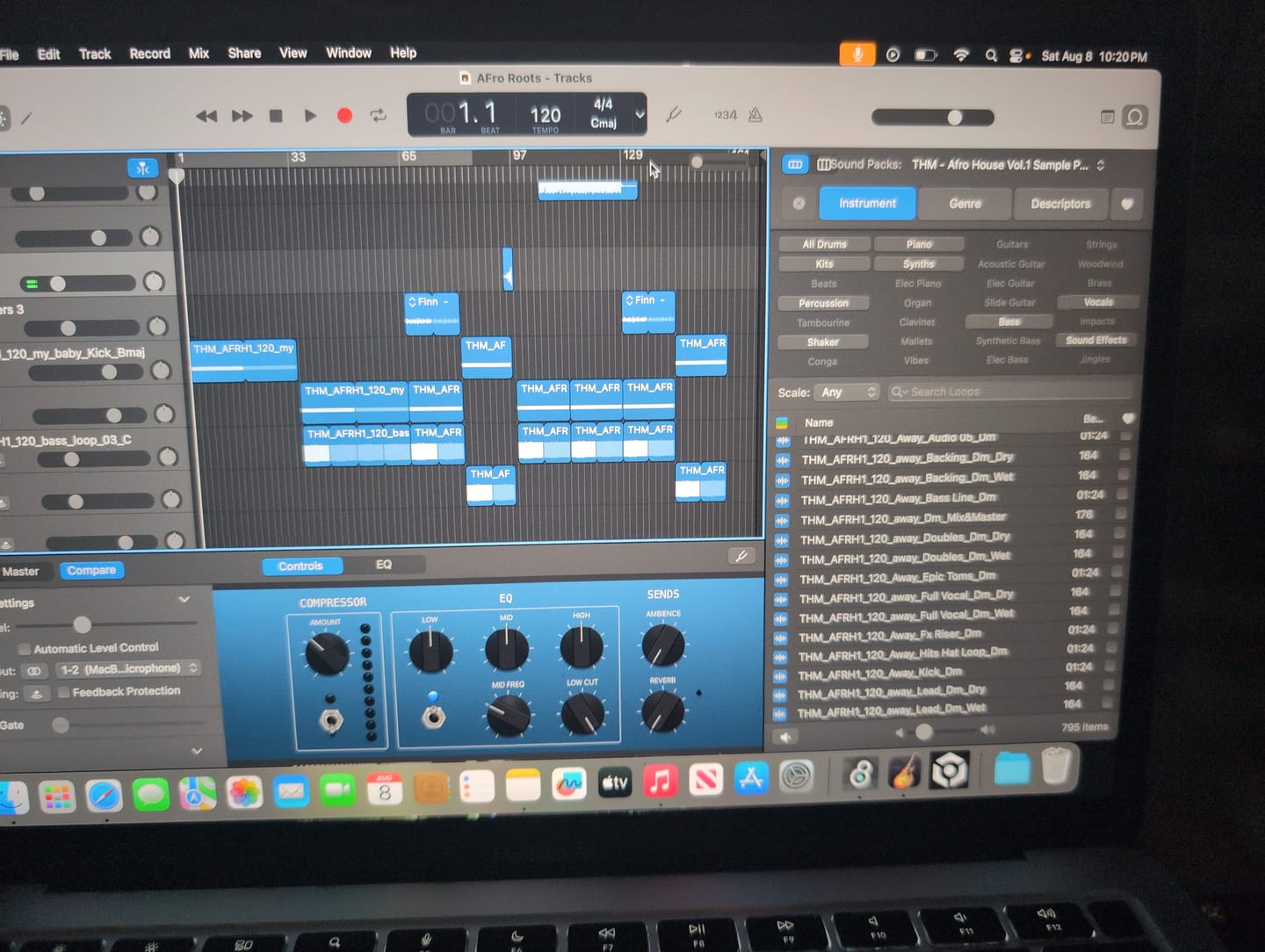Adjust the loop preview volume slider
This screenshot has width=1265, height=952.
click(943, 730)
